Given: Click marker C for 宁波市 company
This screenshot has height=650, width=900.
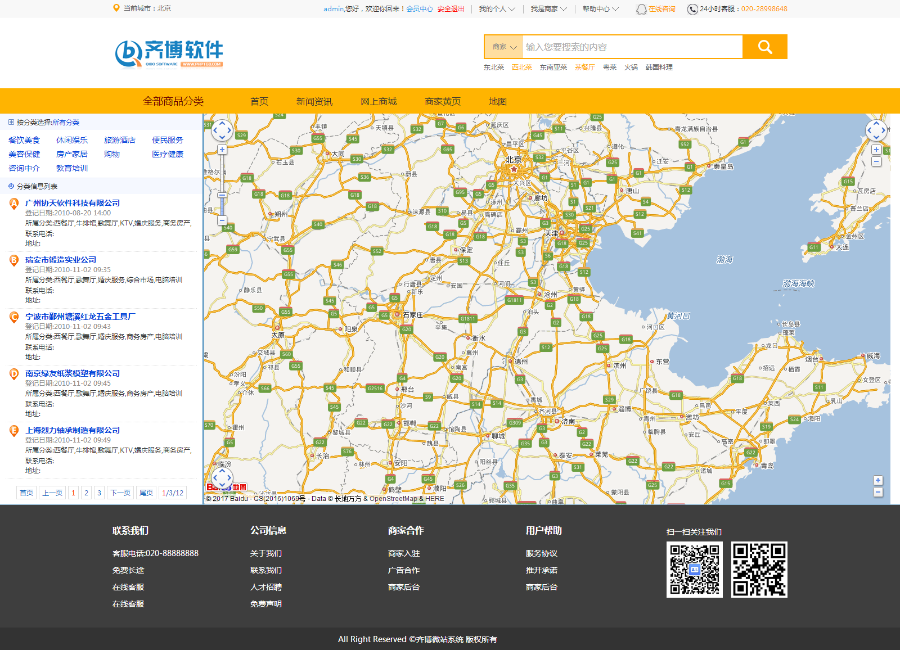Looking at the screenshot, I should [14, 317].
